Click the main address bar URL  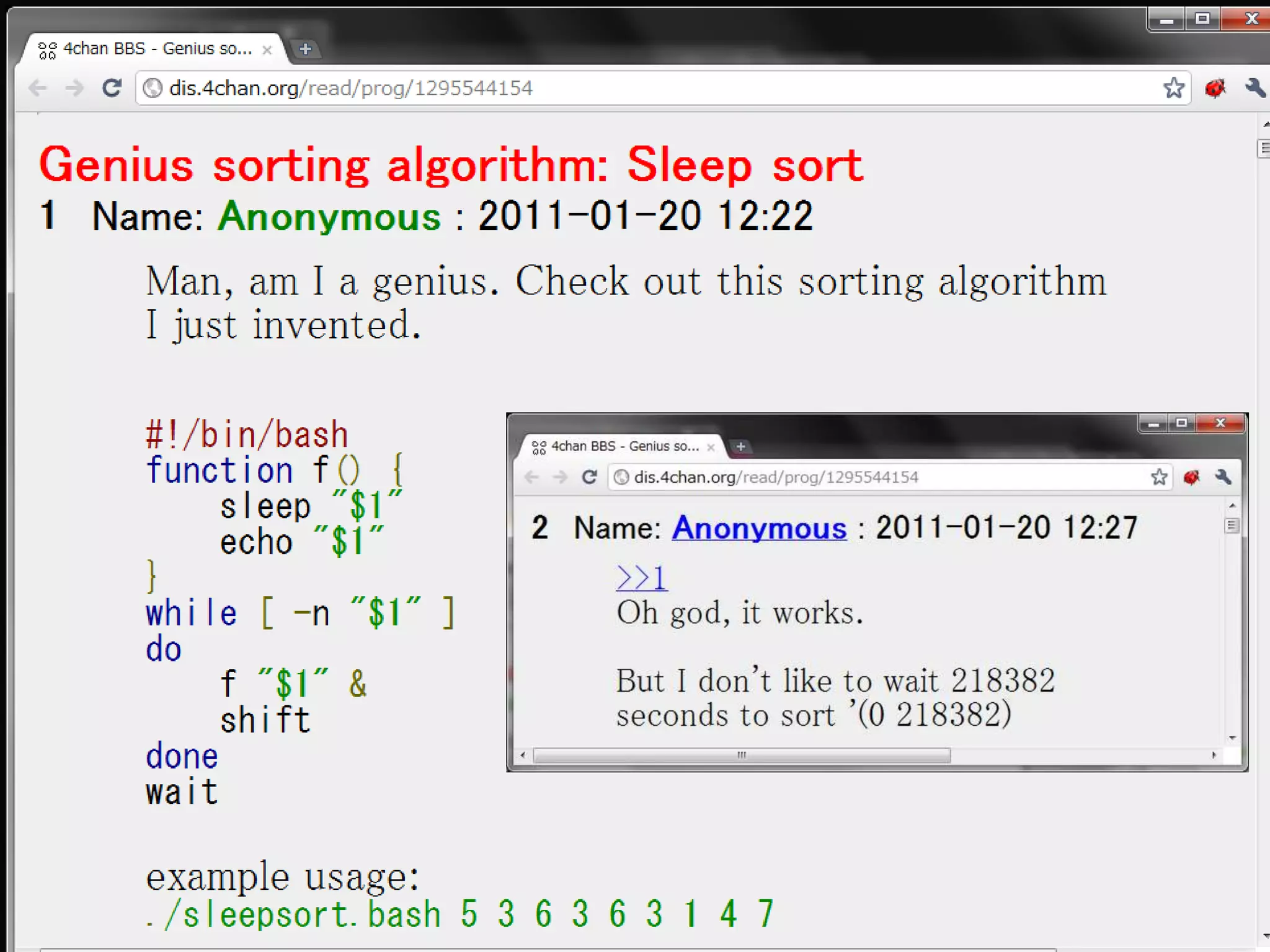(350, 88)
